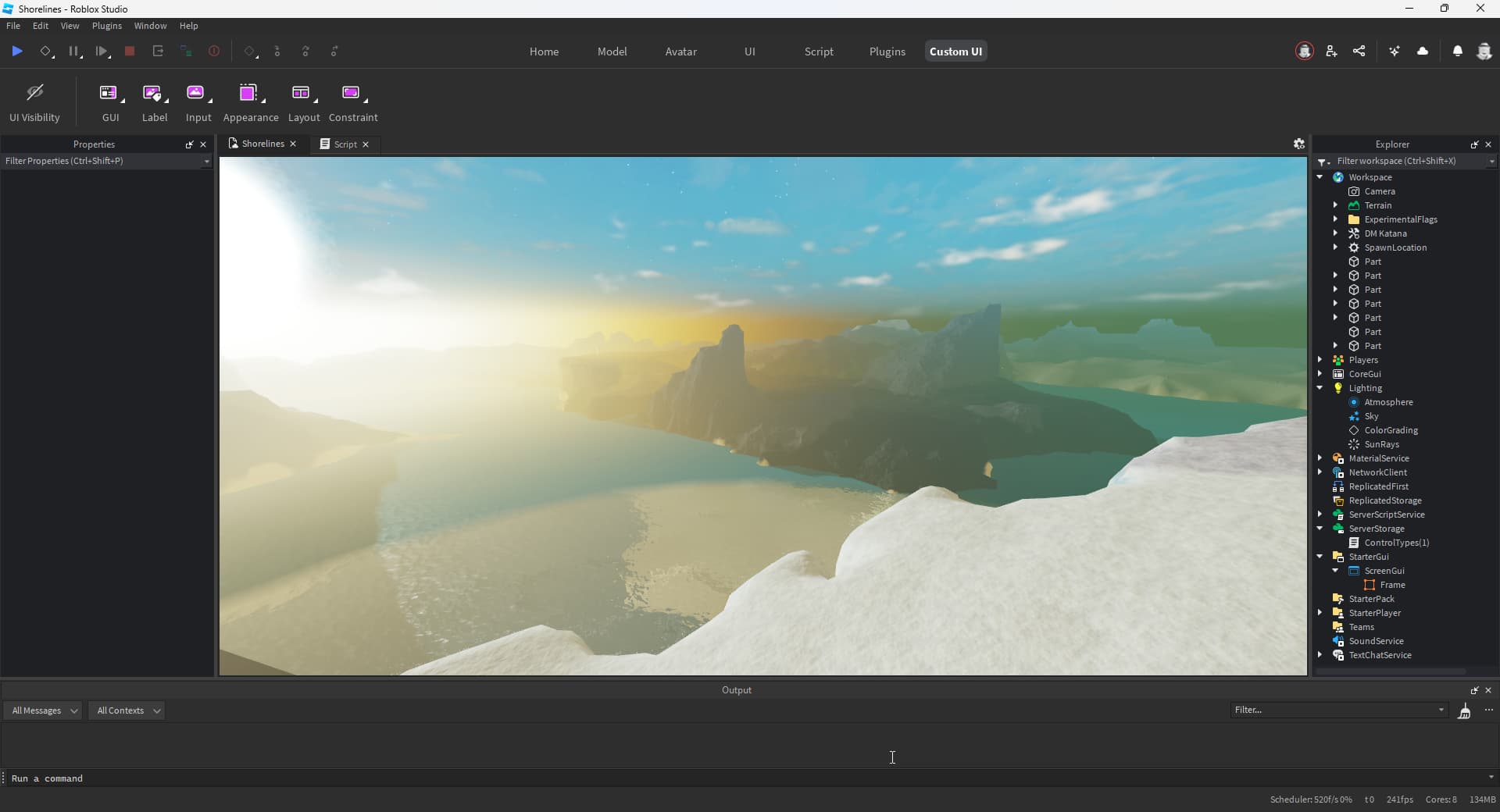
Task: Open notifications via the bell icon
Action: pyautogui.click(x=1457, y=51)
